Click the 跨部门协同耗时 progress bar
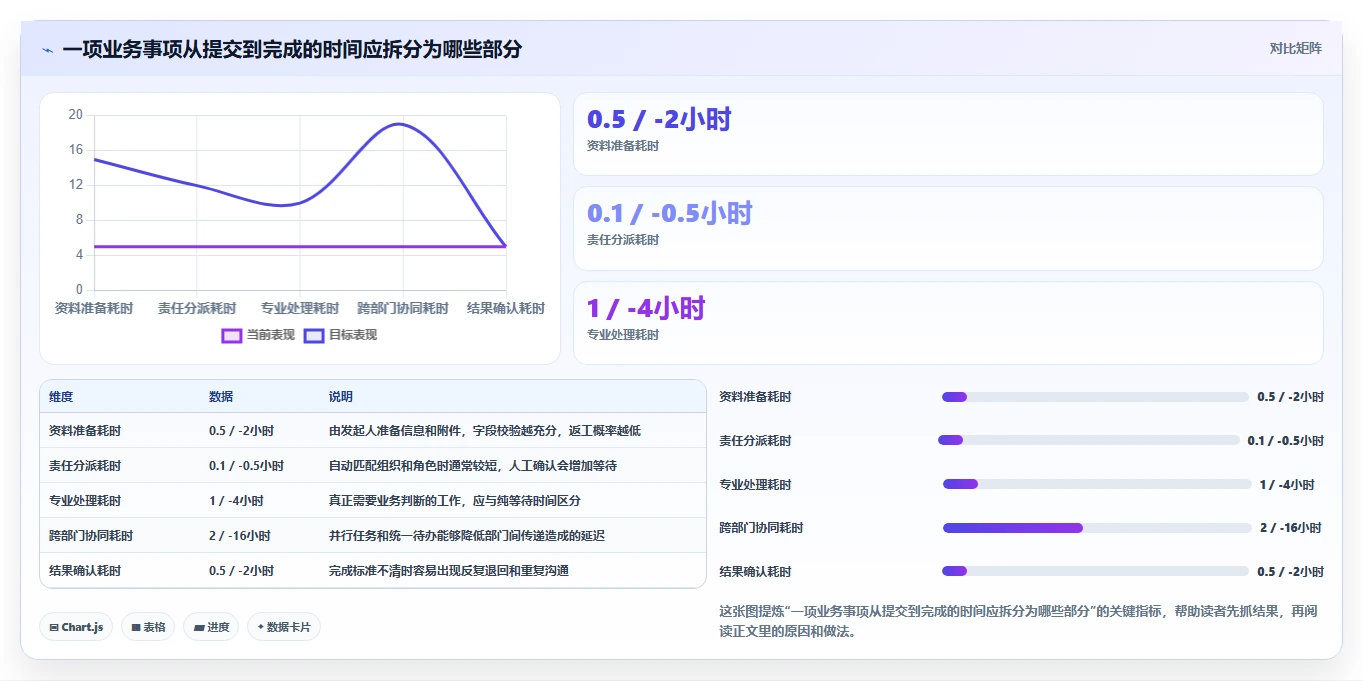This screenshot has width=1363, height=681. pyautogui.click(x=1097, y=528)
